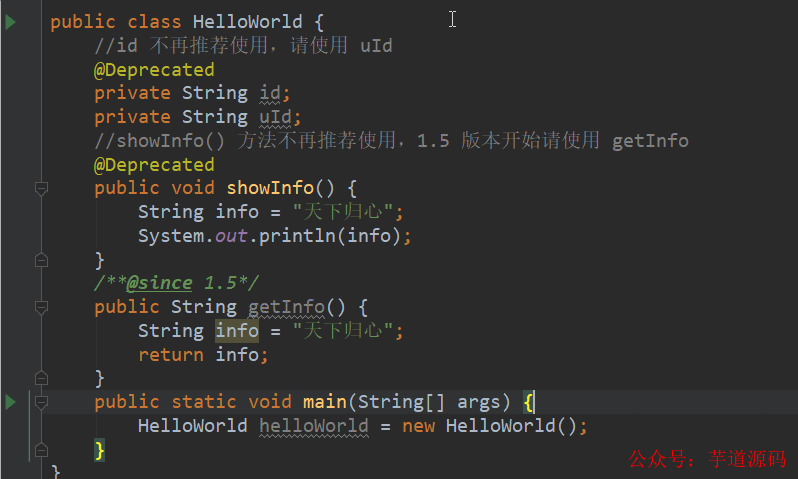
Task: Click the highlighted closing brace of main
Action: pos(99,450)
